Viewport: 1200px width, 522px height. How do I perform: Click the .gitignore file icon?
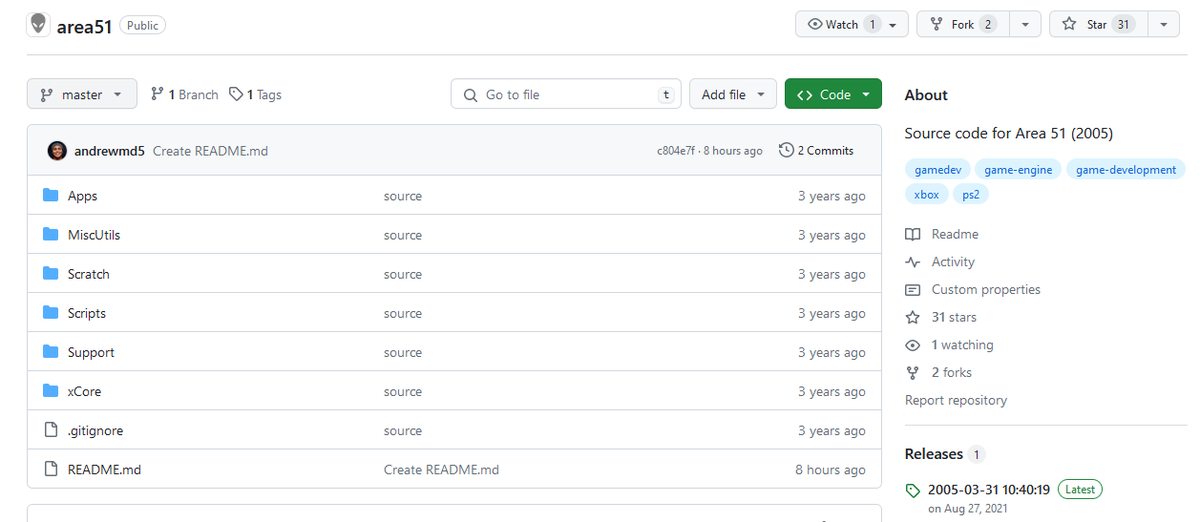pos(50,430)
